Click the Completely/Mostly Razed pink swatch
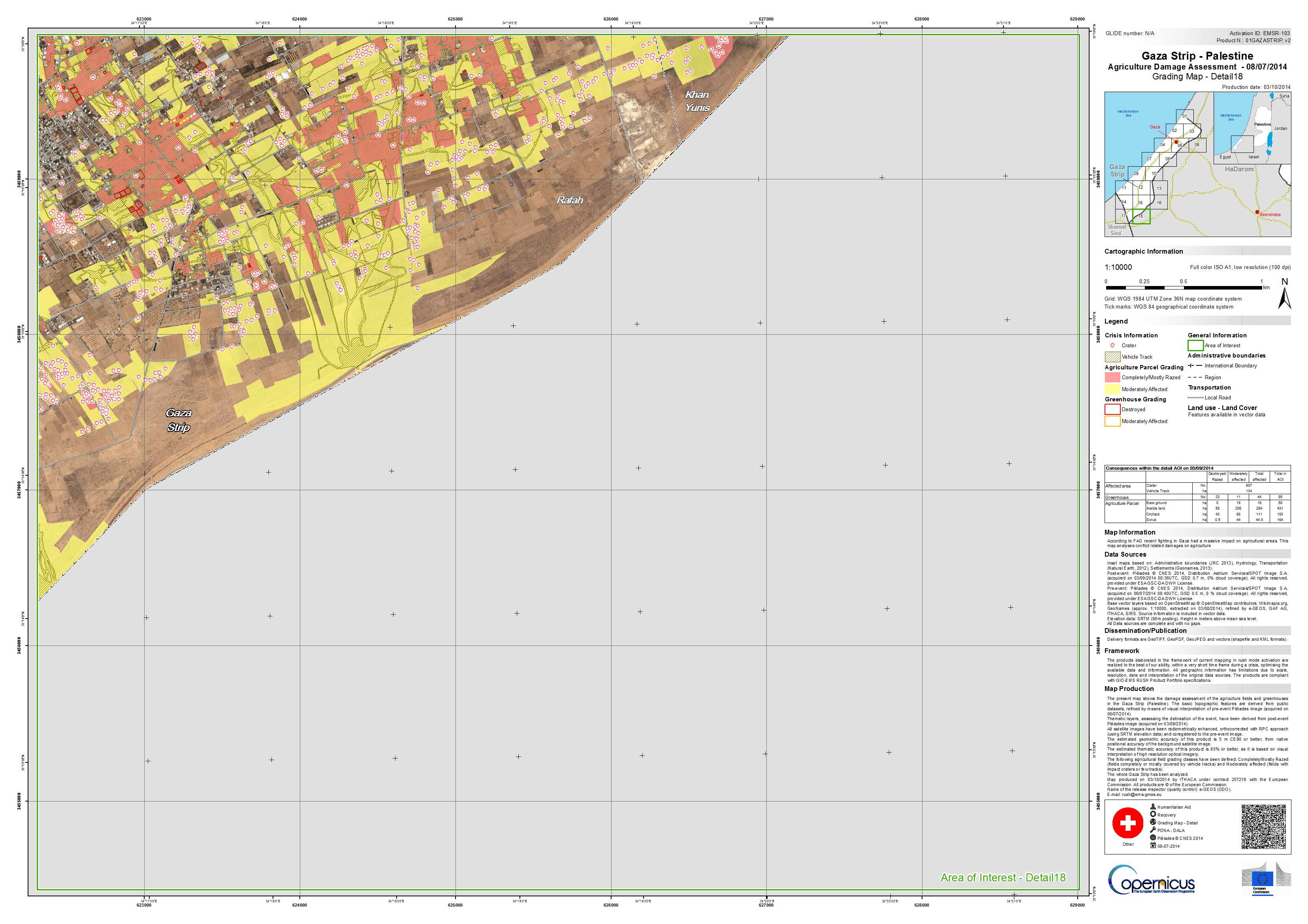1308x924 pixels. point(1112,377)
